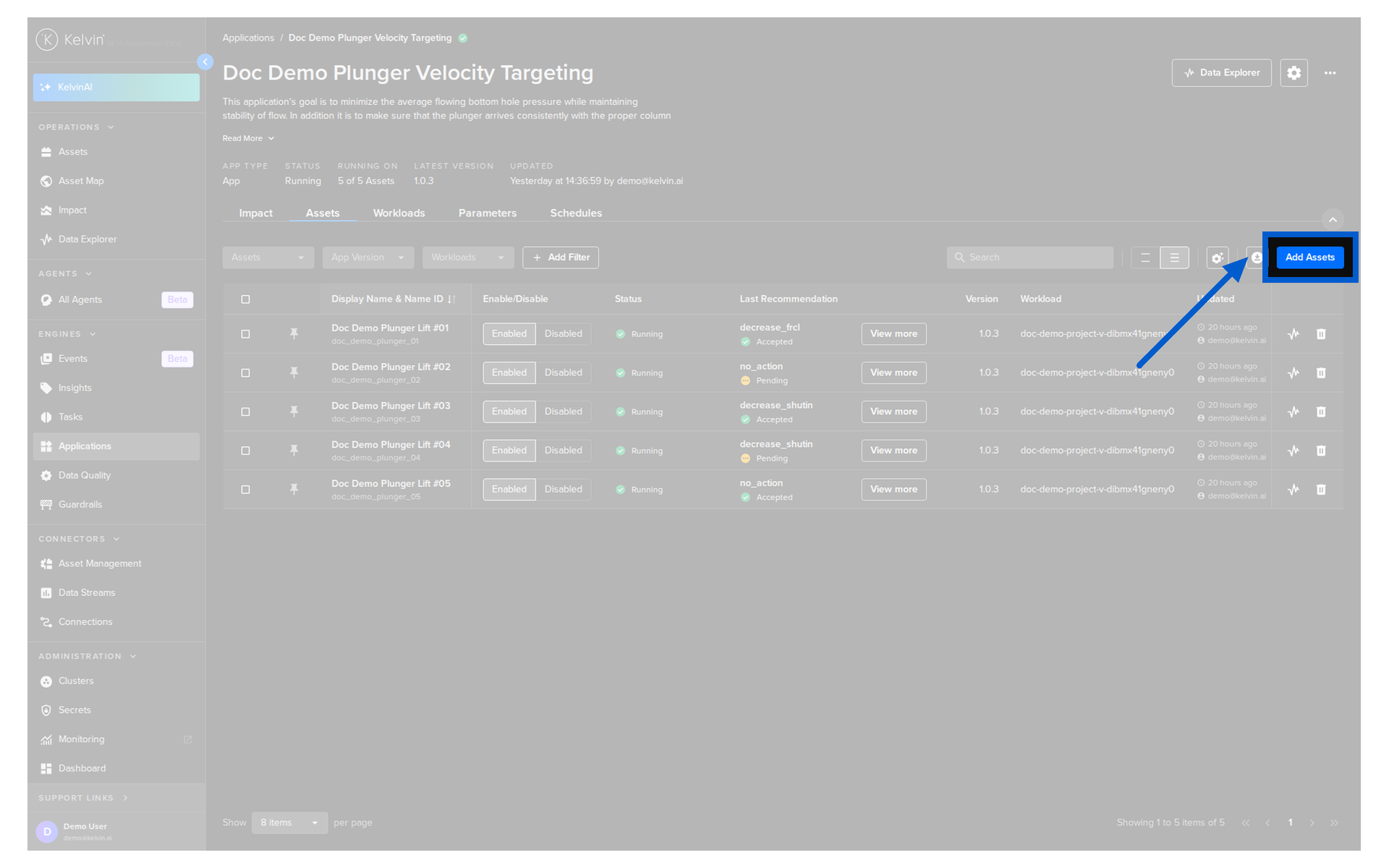This screenshot has height=868, width=1389.
Task: Open table column settings gear icon
Action: coord(1218,258)
